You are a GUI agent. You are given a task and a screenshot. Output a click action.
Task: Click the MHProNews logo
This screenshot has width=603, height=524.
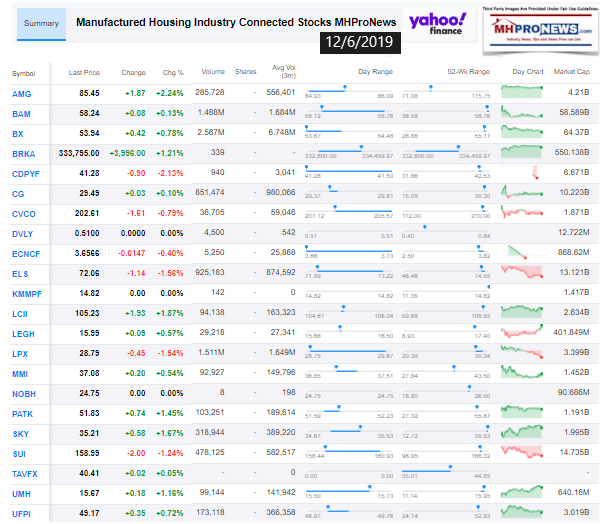(x=541, y=30)
